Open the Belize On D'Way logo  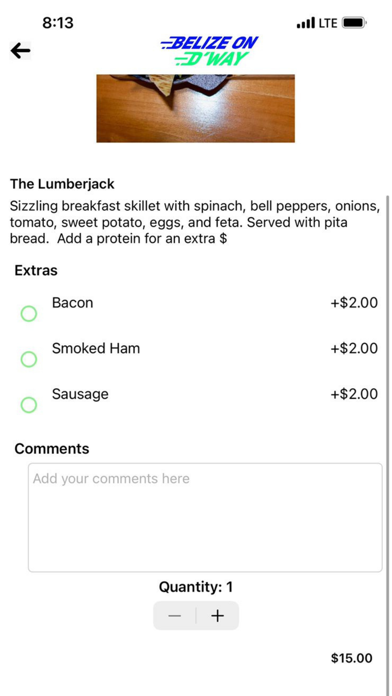(210, 51)
